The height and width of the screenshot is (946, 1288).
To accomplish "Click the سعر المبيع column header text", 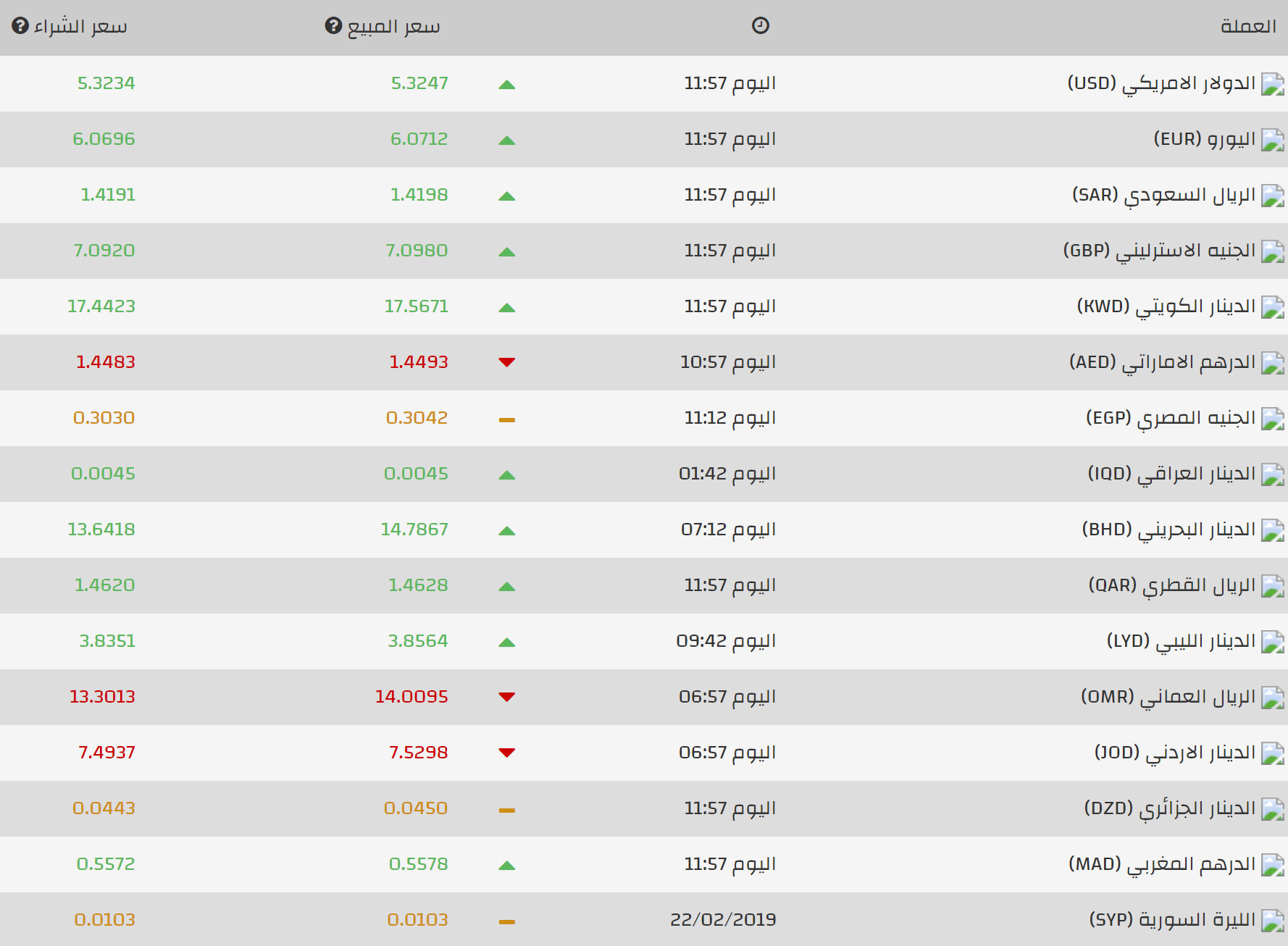I will (x=393, y=27).
